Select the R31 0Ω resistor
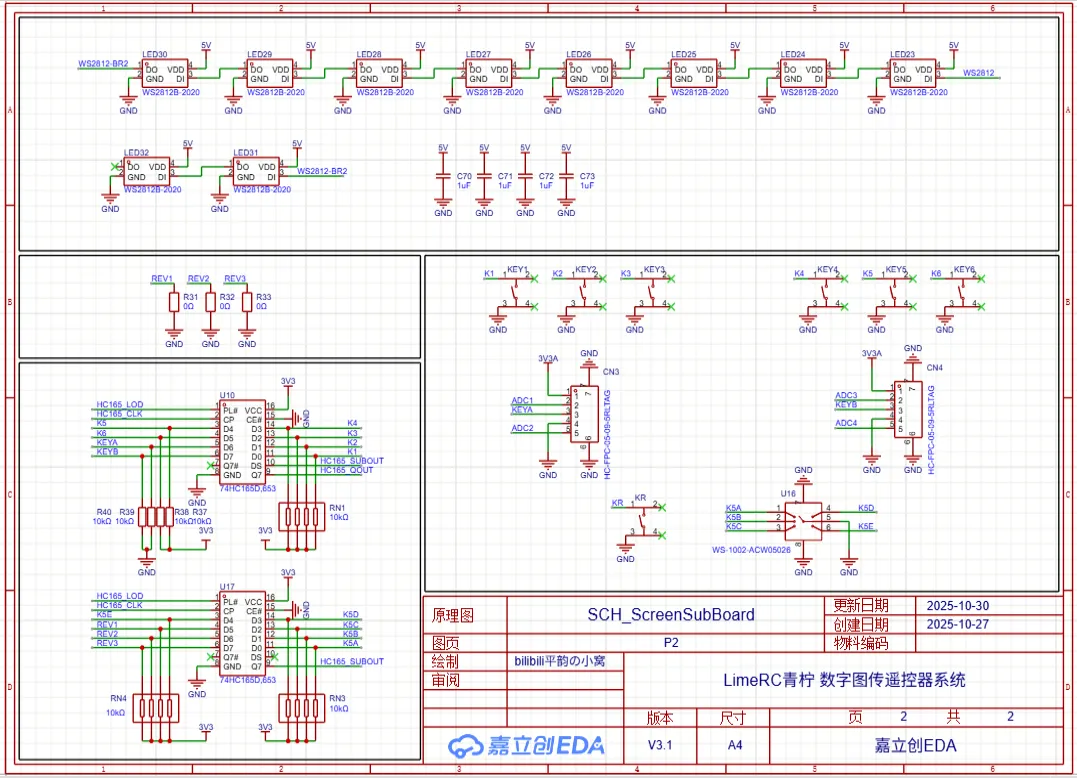The width and height of the screenshot is (1077, 778). [x=174, y=301]
